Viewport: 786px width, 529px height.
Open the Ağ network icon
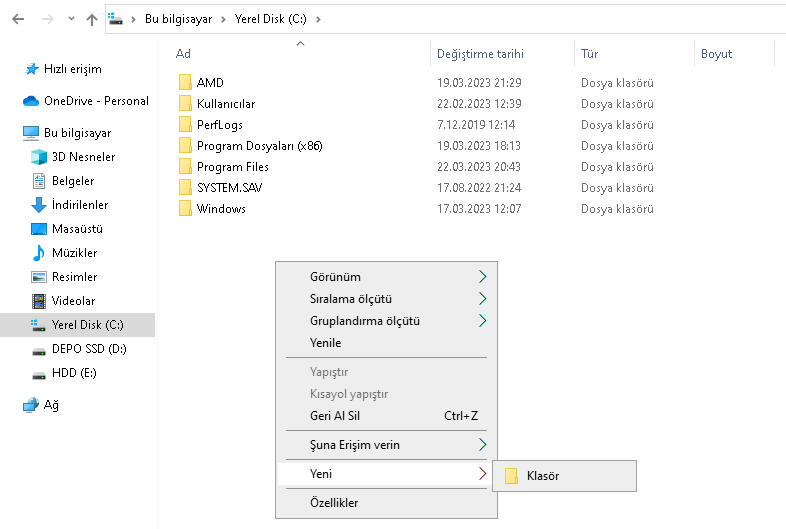pyautogui.click(x=30, y=405)
